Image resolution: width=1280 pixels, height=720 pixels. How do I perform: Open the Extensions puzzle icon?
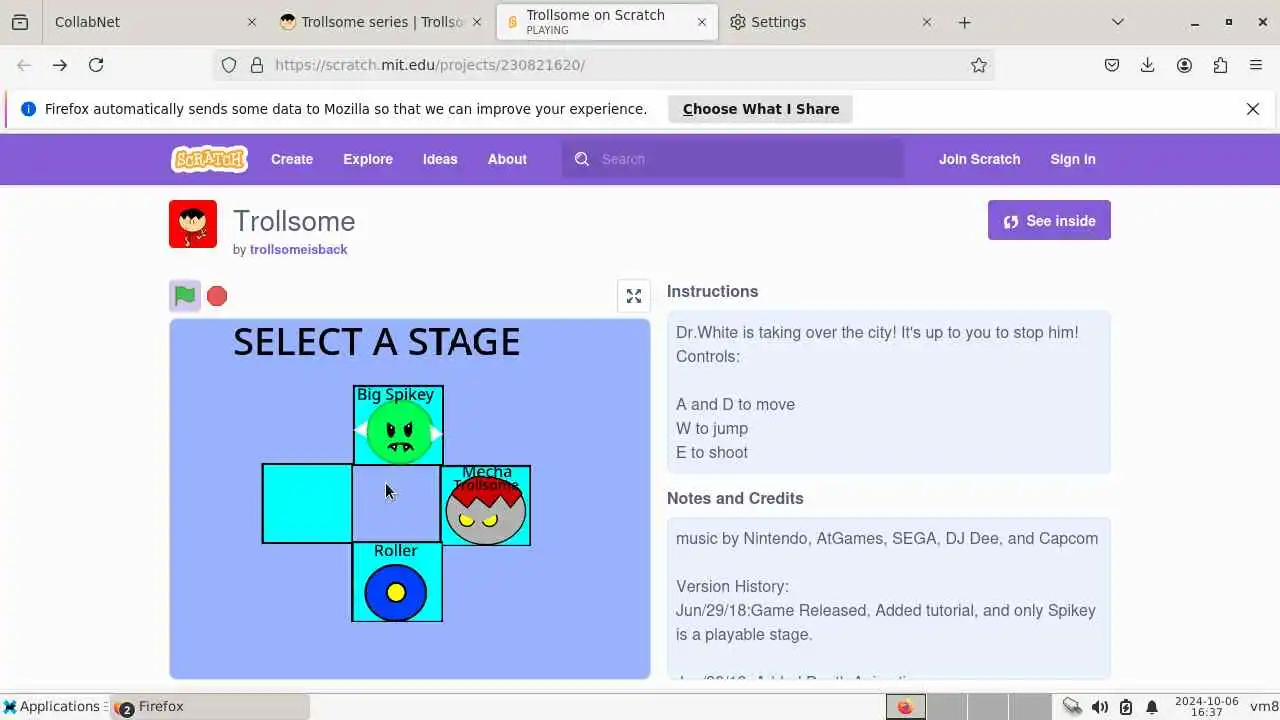point(1220,65)
